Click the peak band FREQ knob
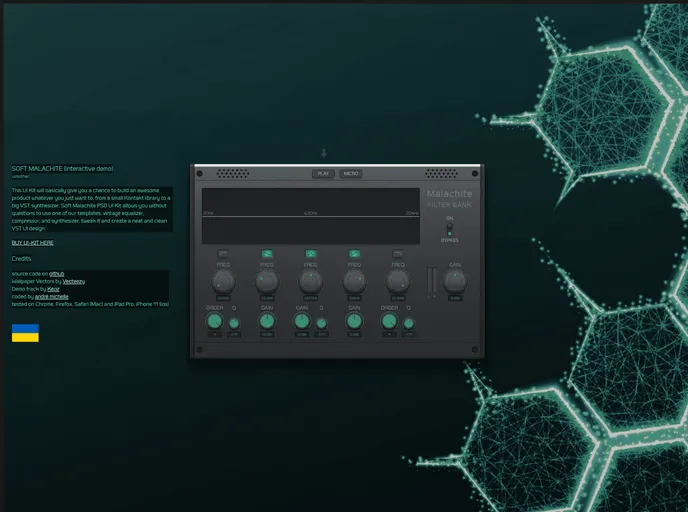Screen dimensions: 688x512 pos(311,282)
